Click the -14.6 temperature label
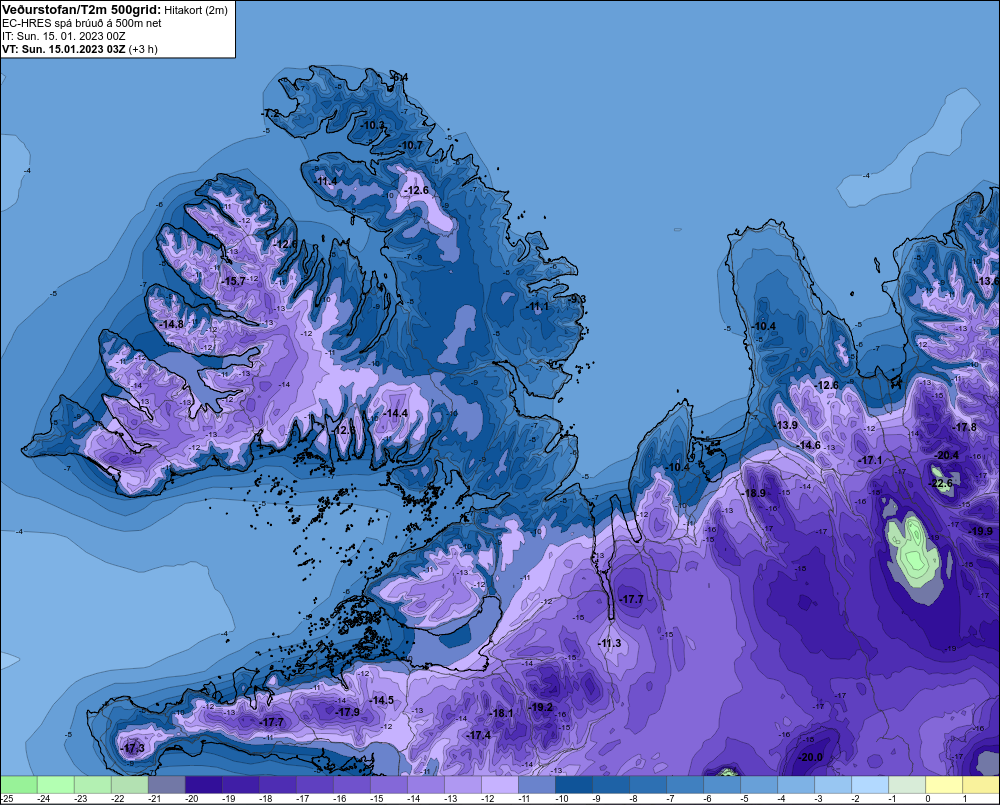The height and width of the screenshot is (805, 1000). pos(809,445)
